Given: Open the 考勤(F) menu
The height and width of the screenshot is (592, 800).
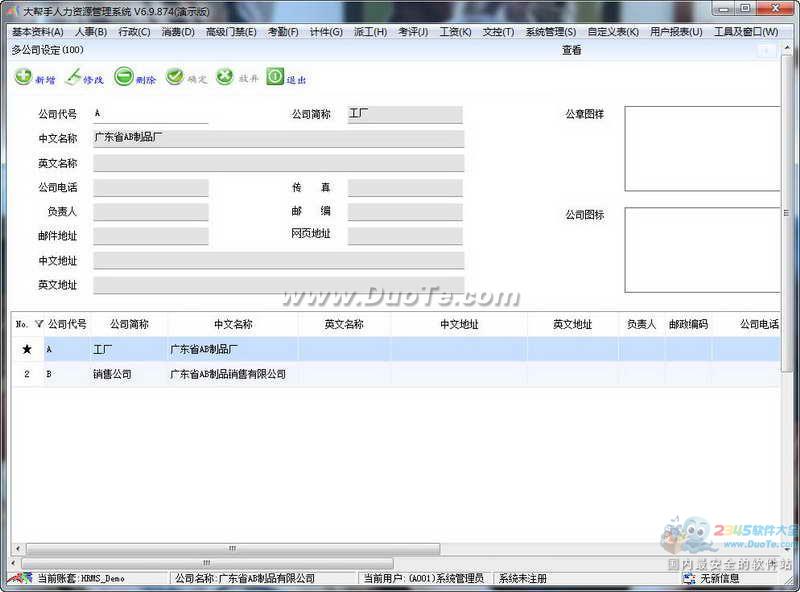Looking at the screenshot, I should tap(283, 32).
